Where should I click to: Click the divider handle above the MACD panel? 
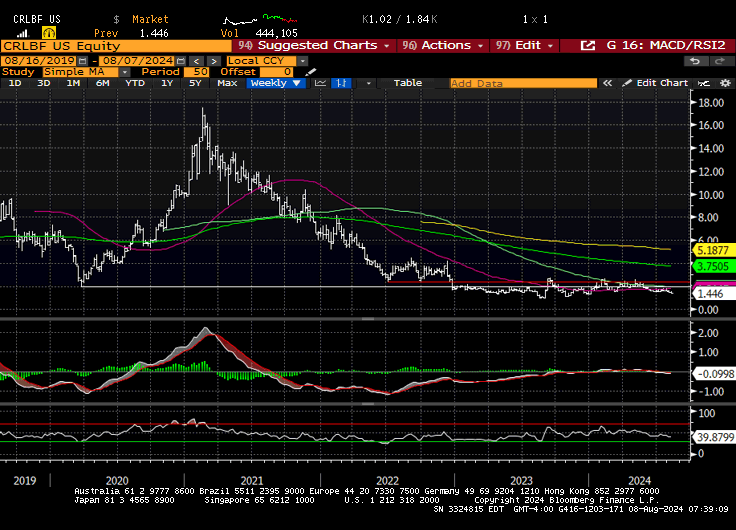tap(368, 319)
